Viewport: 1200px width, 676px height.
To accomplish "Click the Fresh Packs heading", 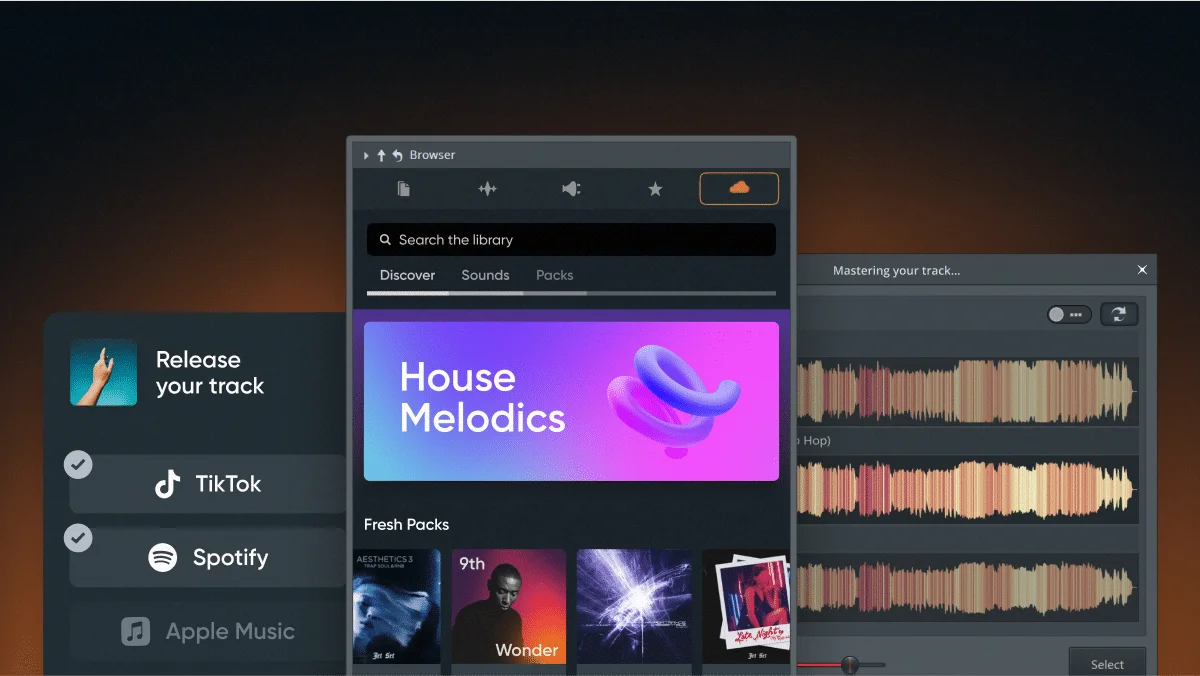I will point(406,524).
